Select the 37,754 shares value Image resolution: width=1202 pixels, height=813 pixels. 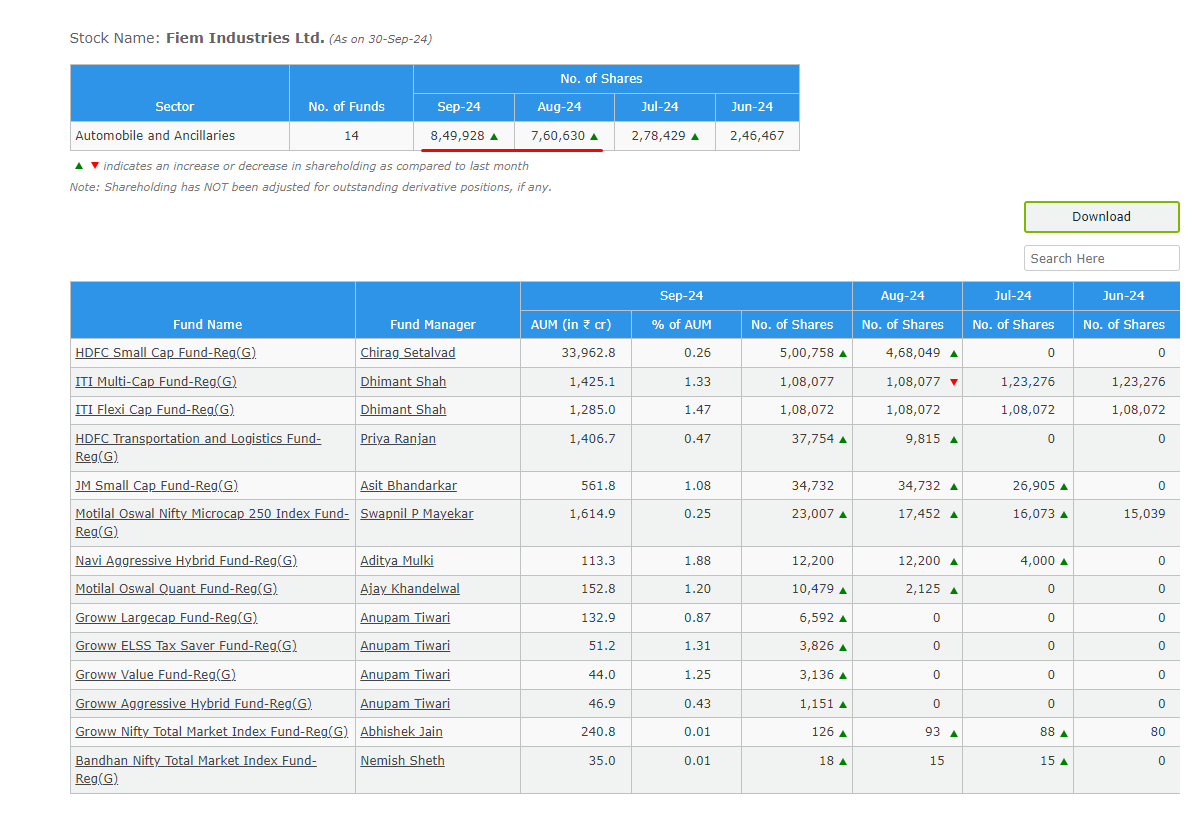tap(813, 439)
